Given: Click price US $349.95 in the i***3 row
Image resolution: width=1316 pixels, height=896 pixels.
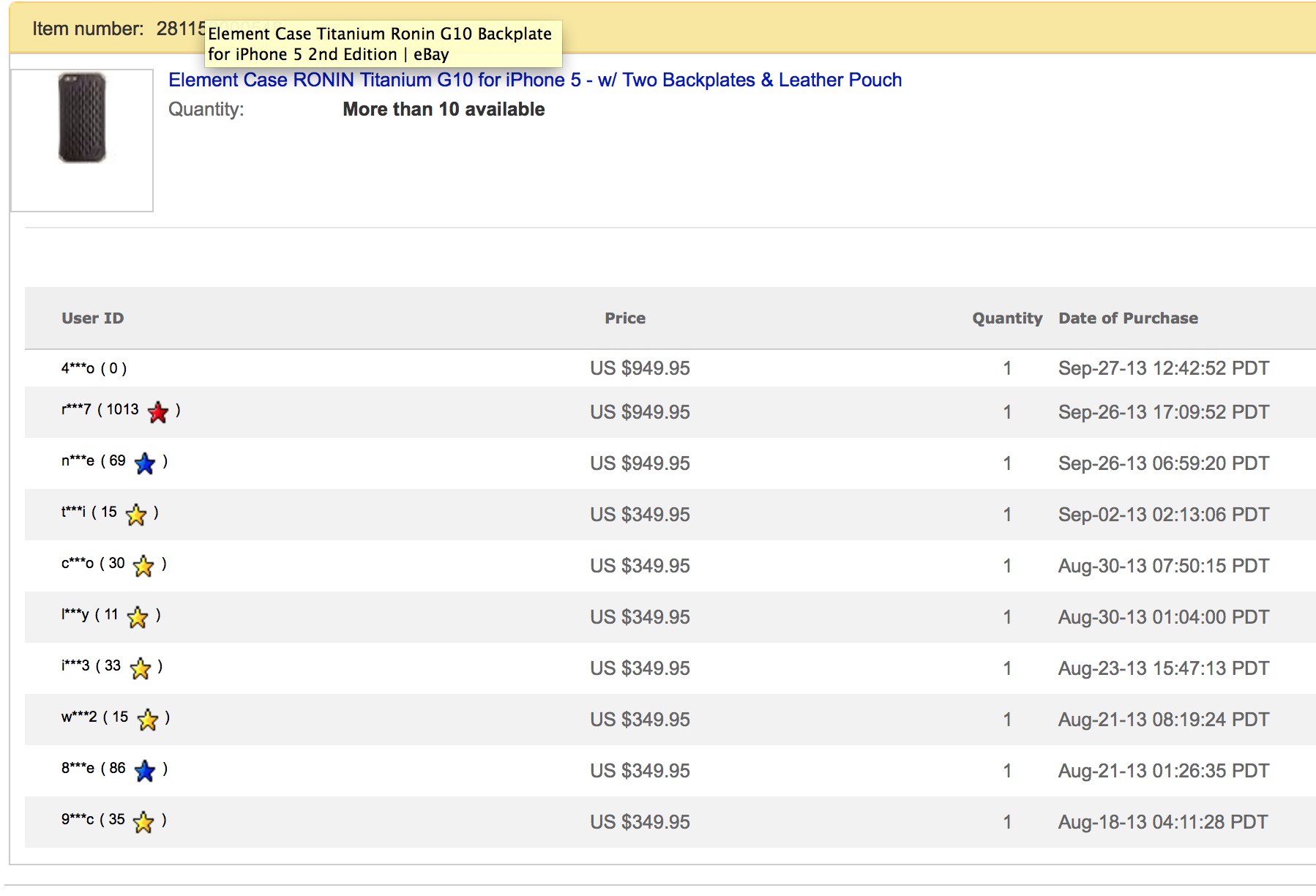Looking at the screenshot, I should [640, 668].
